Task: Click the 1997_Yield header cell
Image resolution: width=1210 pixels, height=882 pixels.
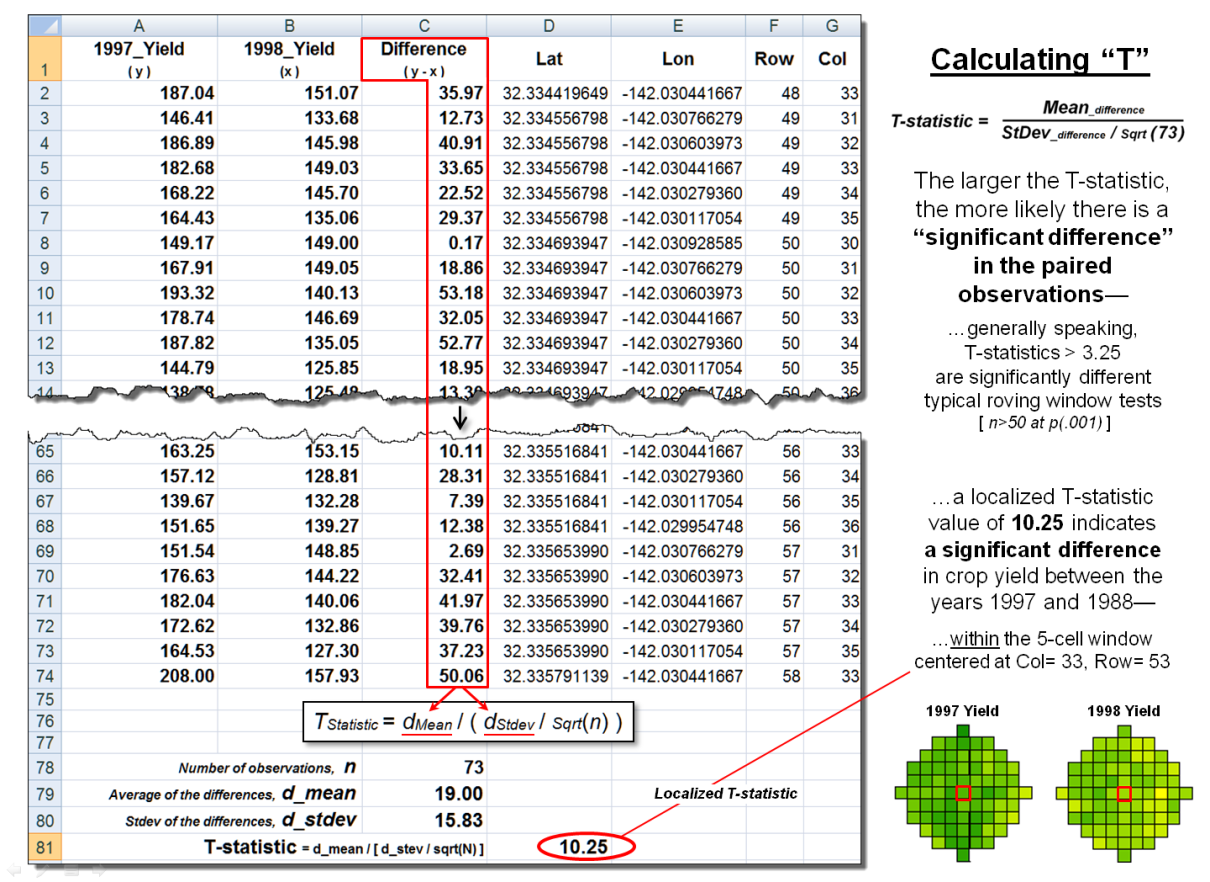Action: pyautogui.click(x=139, y=58)
